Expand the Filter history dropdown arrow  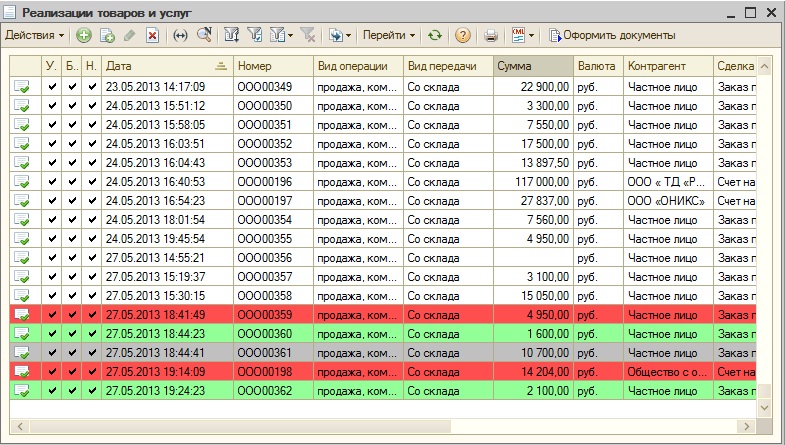click(290, 36)
